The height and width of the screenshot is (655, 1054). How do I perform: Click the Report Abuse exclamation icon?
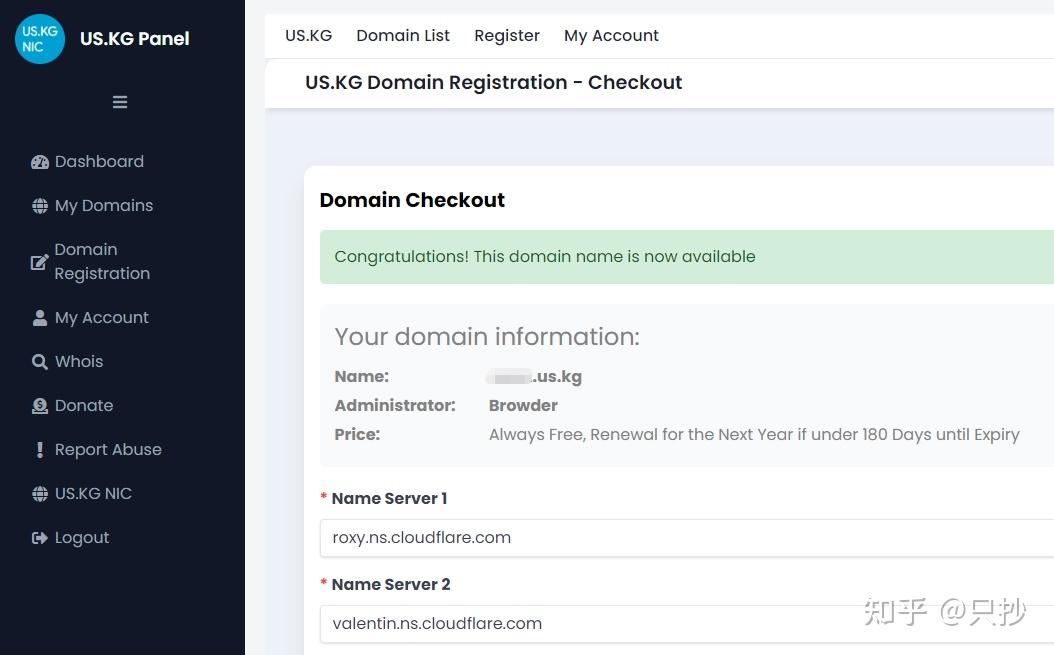coord(40,449)
